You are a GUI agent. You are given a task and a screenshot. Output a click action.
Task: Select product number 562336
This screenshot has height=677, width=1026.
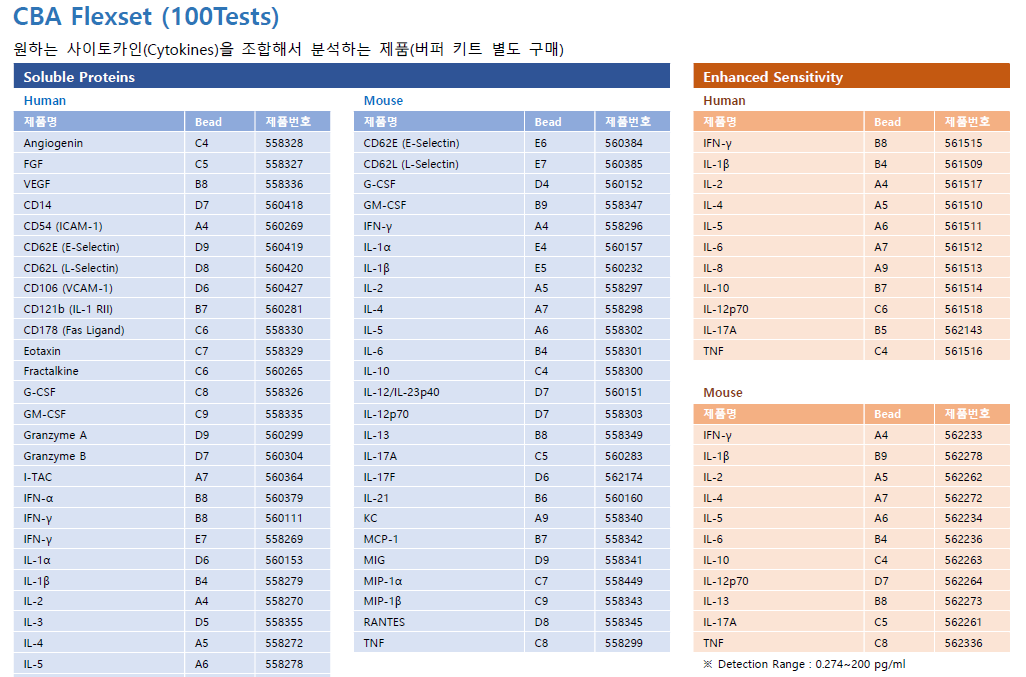point(963,642)
